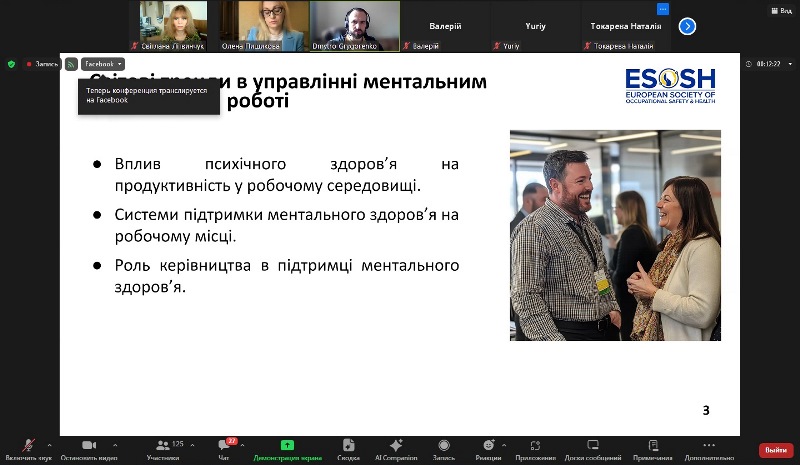Viewport: 800px width, 465px height.
Task: Expand the reactions options arrow
Action: (504, 445)
